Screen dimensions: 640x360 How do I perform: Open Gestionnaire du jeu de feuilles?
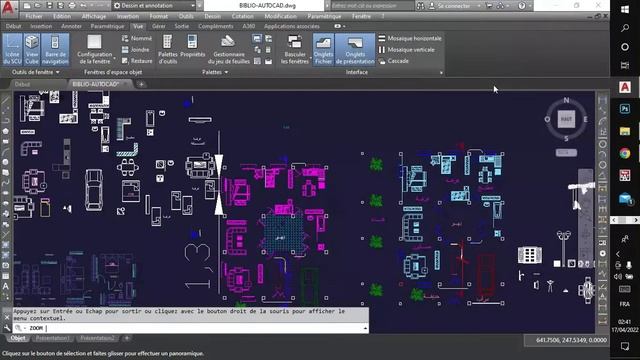click(229, 49)
